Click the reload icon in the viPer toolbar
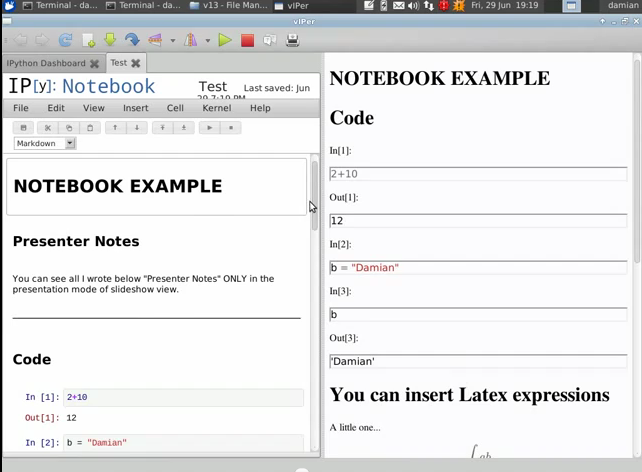 pyautogui.click(x=65, y=41)
